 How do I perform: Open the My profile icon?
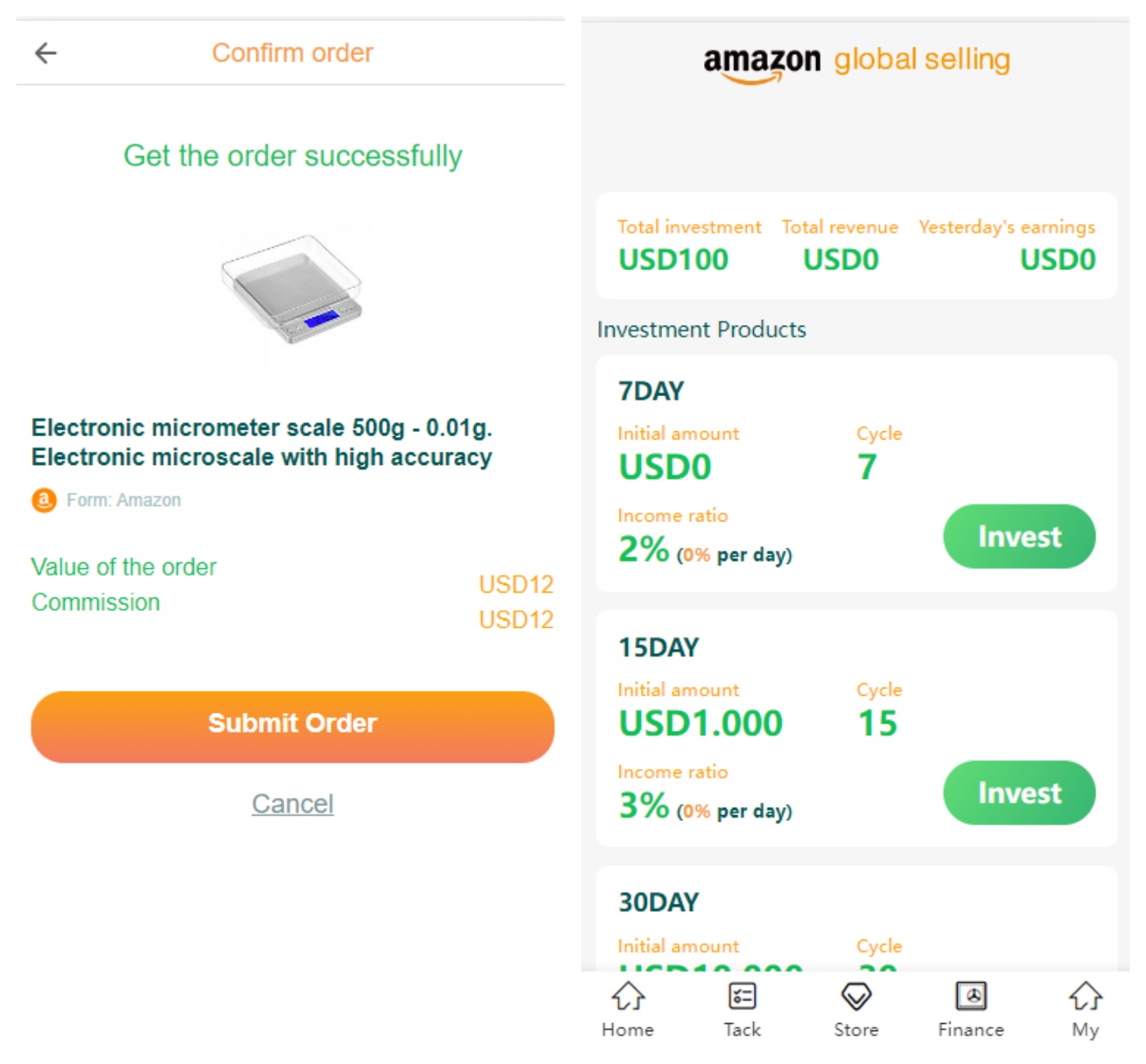pyautogui.click(x=1085, y=996)
